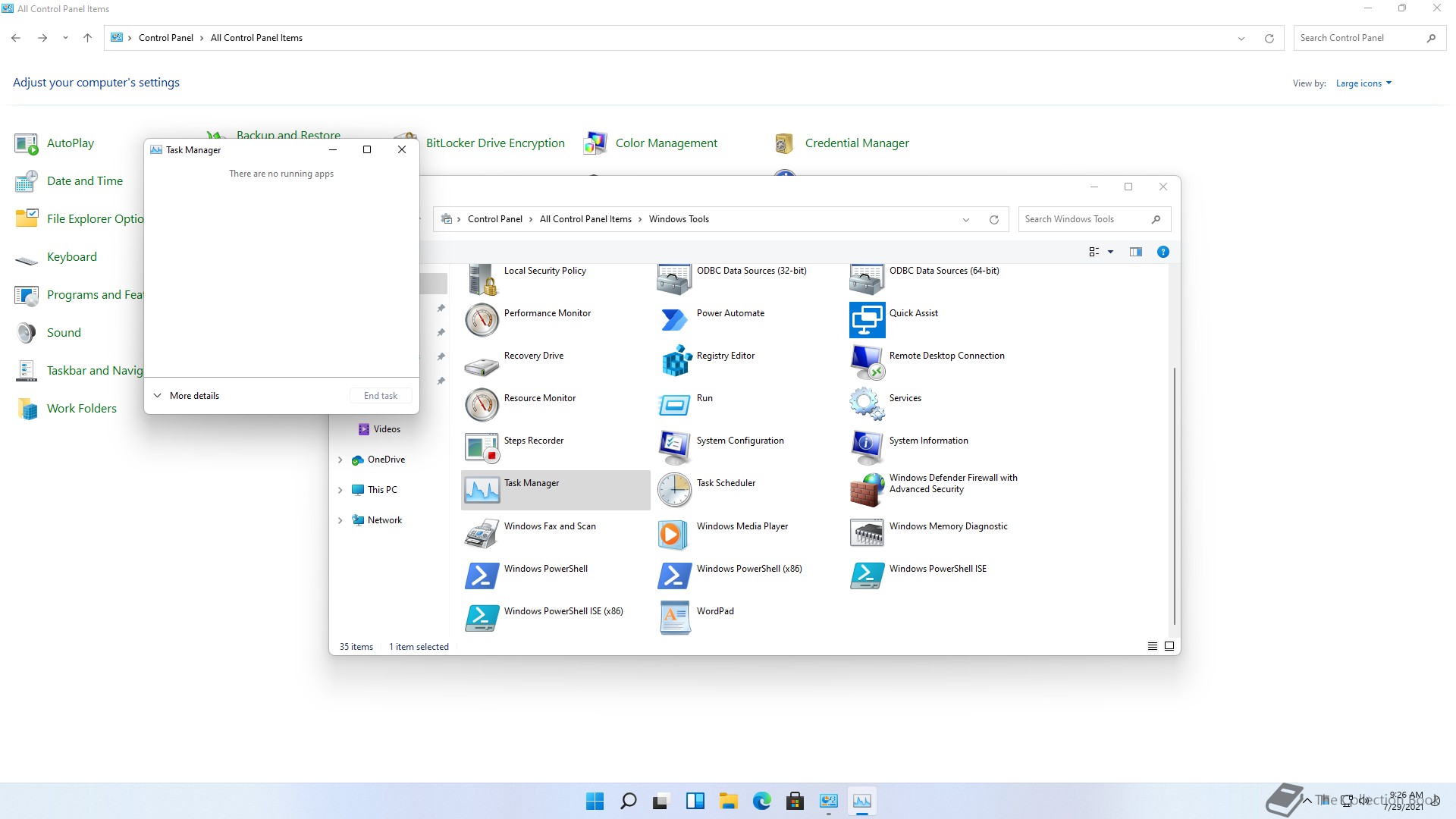Click Search Windows Tools field
Viewport: 1456px width, 819px height.
[1094, 219]
